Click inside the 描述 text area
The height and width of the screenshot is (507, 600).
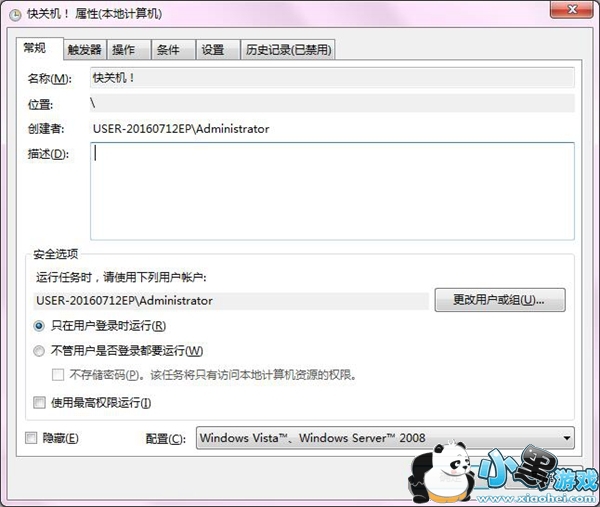click(x=332, y=191)
